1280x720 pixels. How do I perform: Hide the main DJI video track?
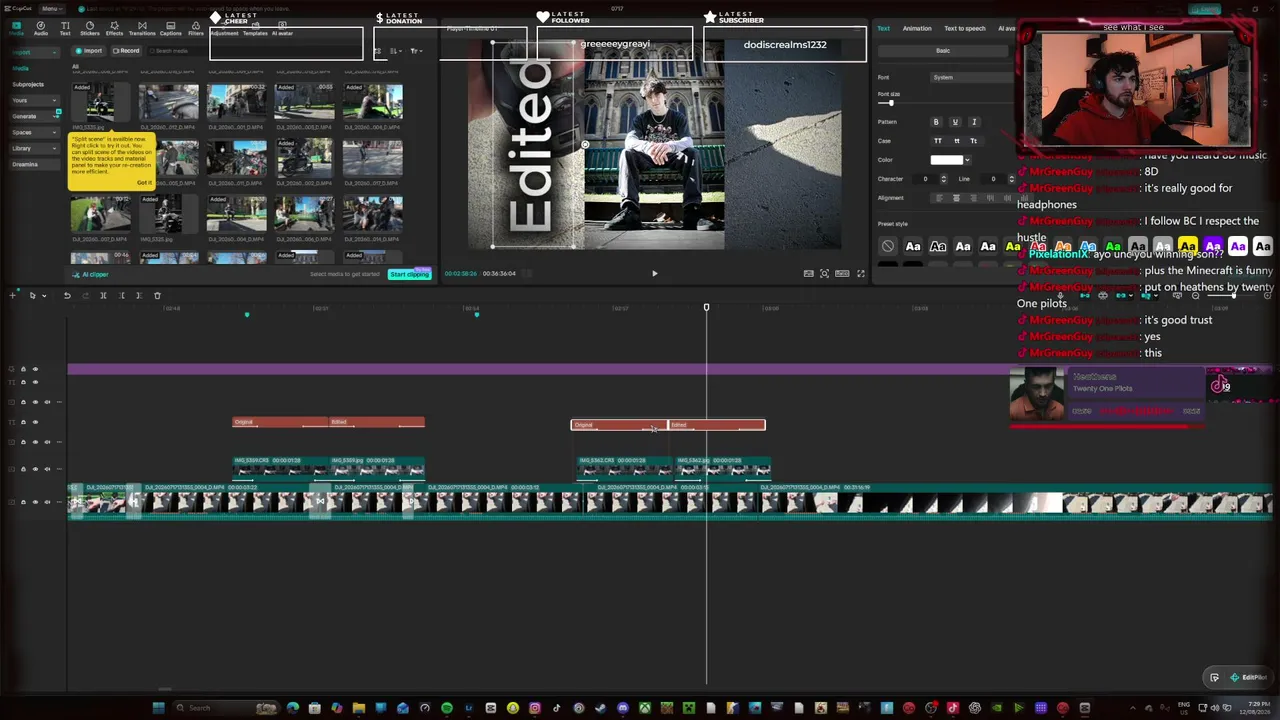tap(35, 502)
